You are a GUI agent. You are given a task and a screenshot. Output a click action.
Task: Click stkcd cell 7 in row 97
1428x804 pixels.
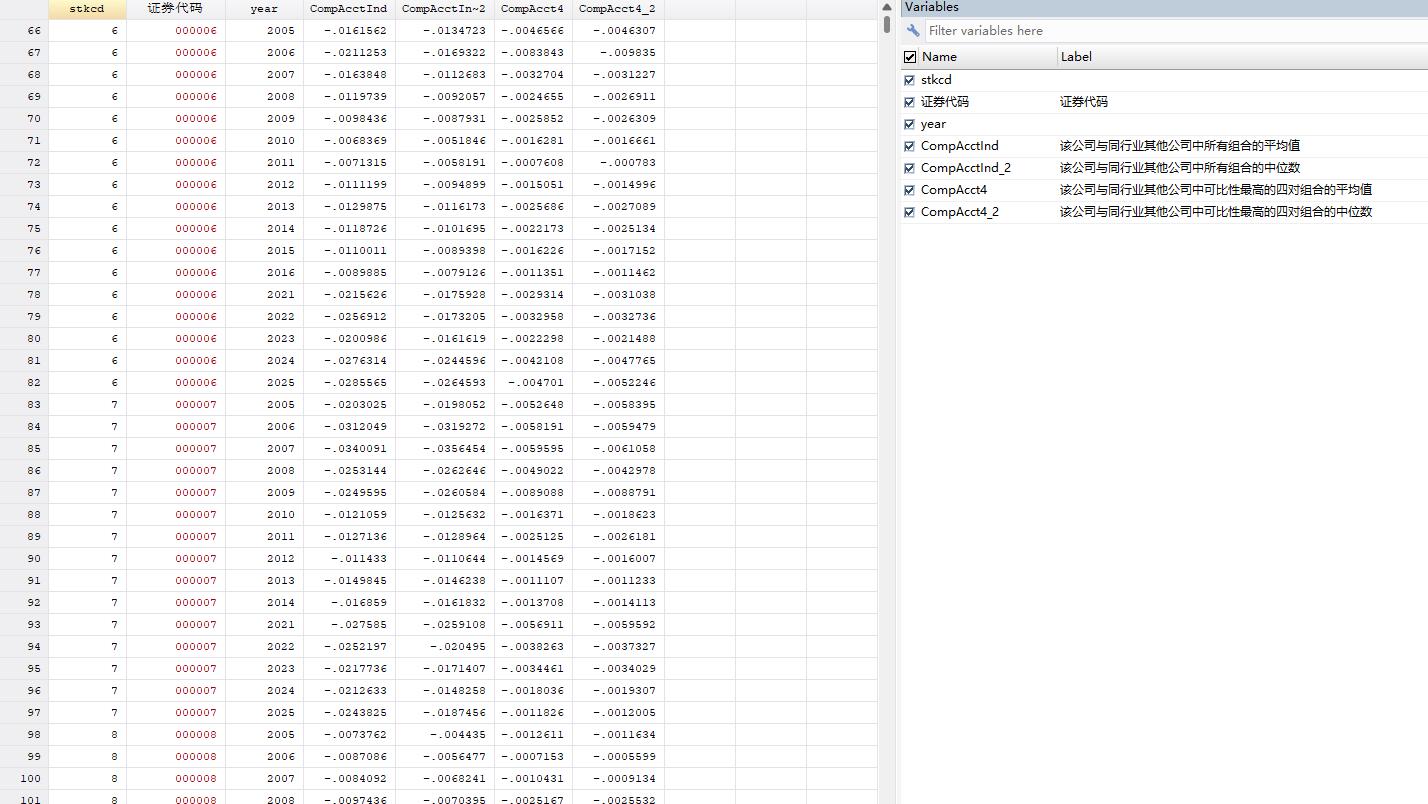click(x=87, y=713)
